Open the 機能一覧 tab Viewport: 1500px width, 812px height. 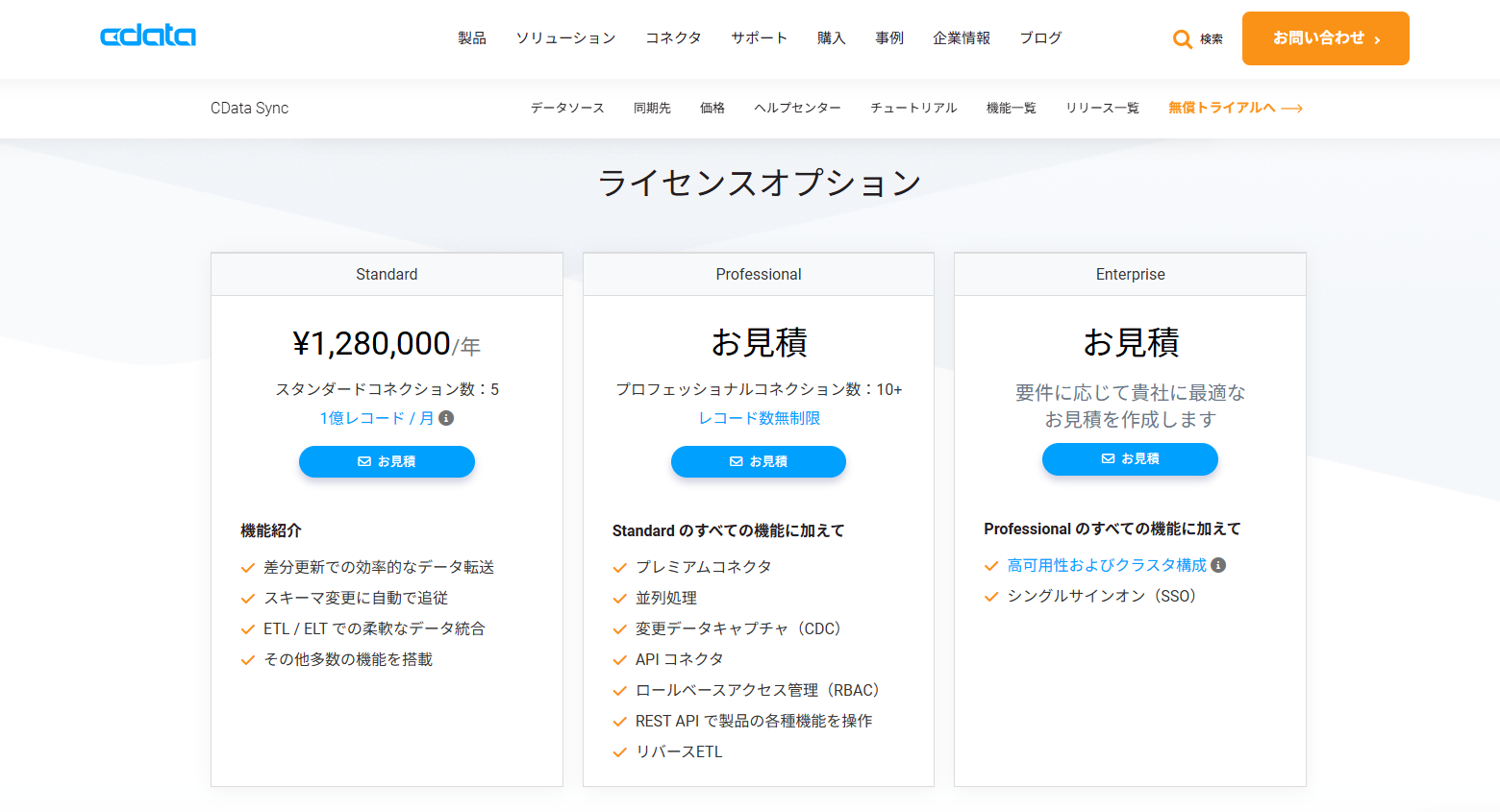pos(1012,108)
